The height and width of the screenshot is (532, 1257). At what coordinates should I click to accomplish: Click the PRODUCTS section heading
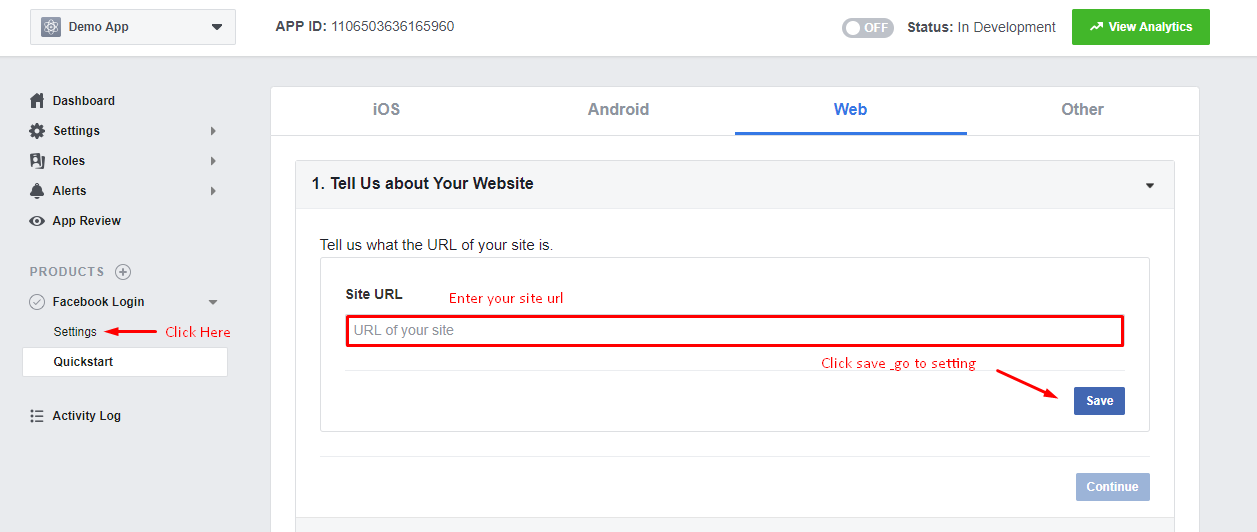67,272
